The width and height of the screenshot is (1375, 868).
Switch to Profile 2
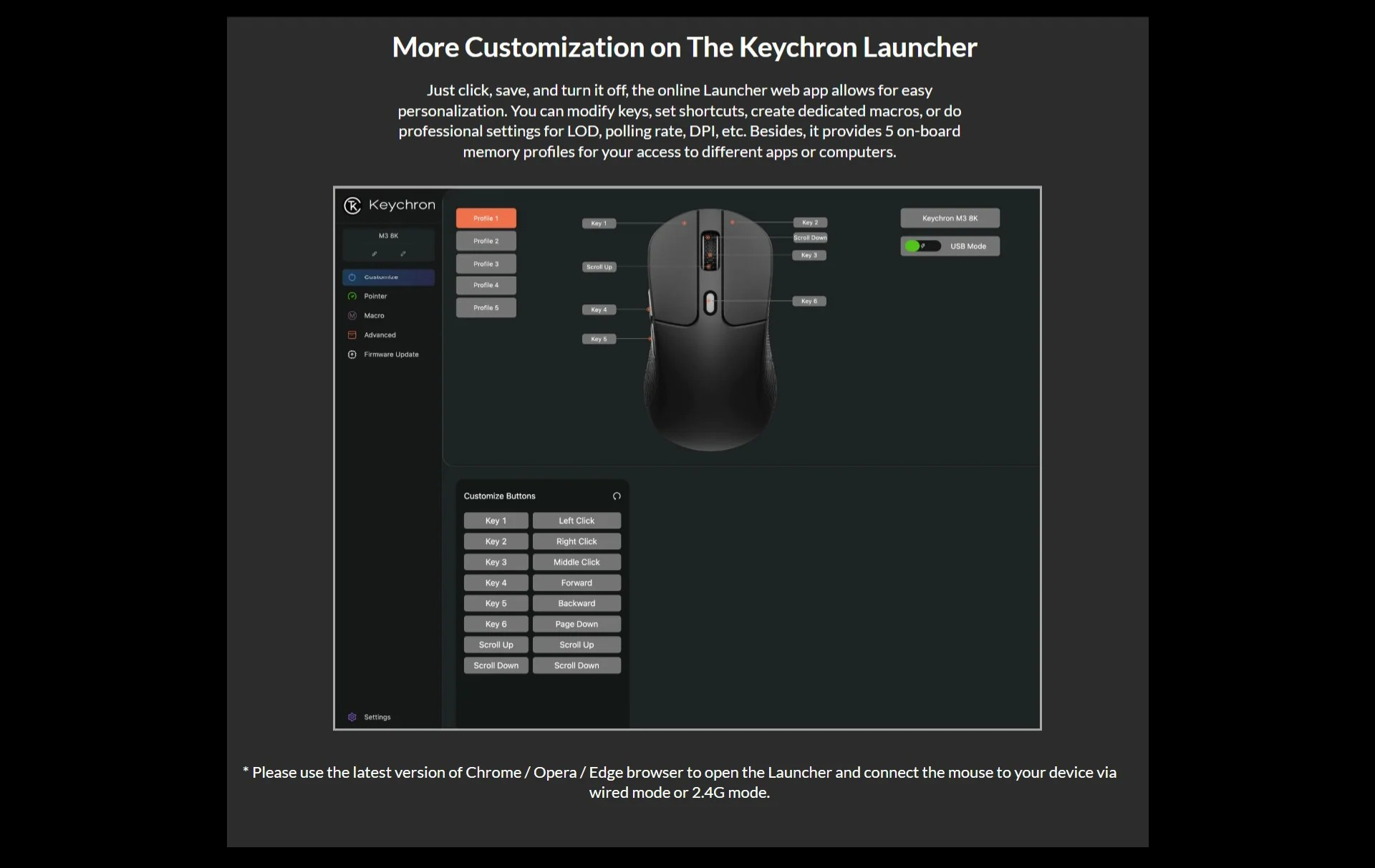tap(486, 241)
